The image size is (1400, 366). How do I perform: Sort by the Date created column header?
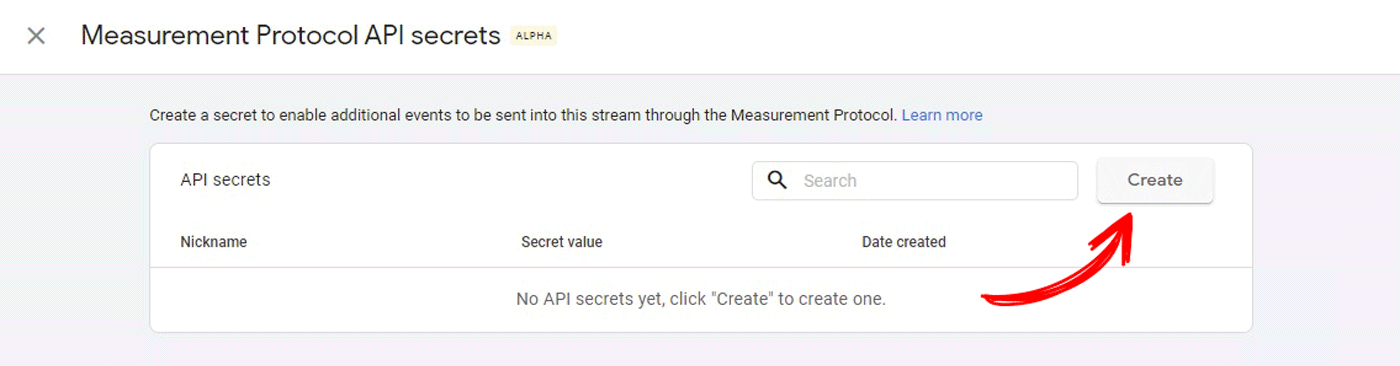tap(904, 242)
